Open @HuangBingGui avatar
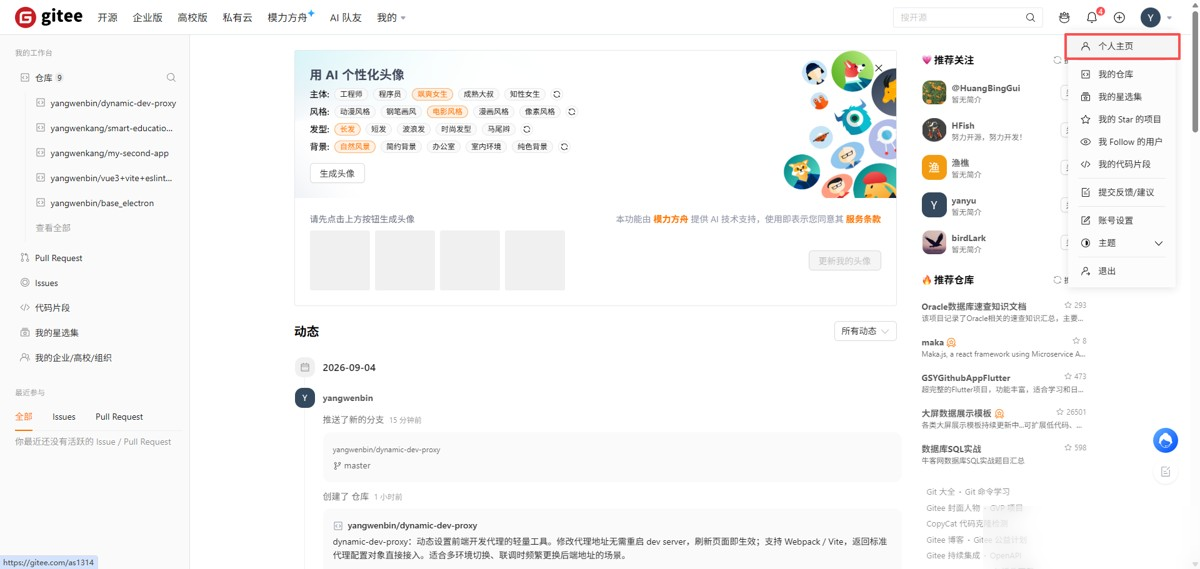Screen dimensions: 1200x569 point(934,93)
